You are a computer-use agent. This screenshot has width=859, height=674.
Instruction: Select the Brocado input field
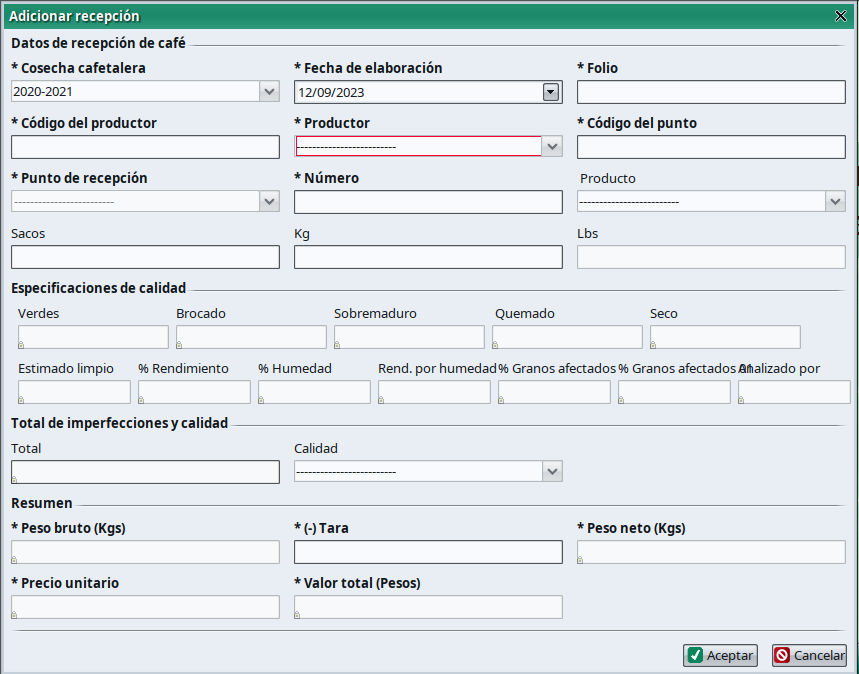[x=251, y=337]
